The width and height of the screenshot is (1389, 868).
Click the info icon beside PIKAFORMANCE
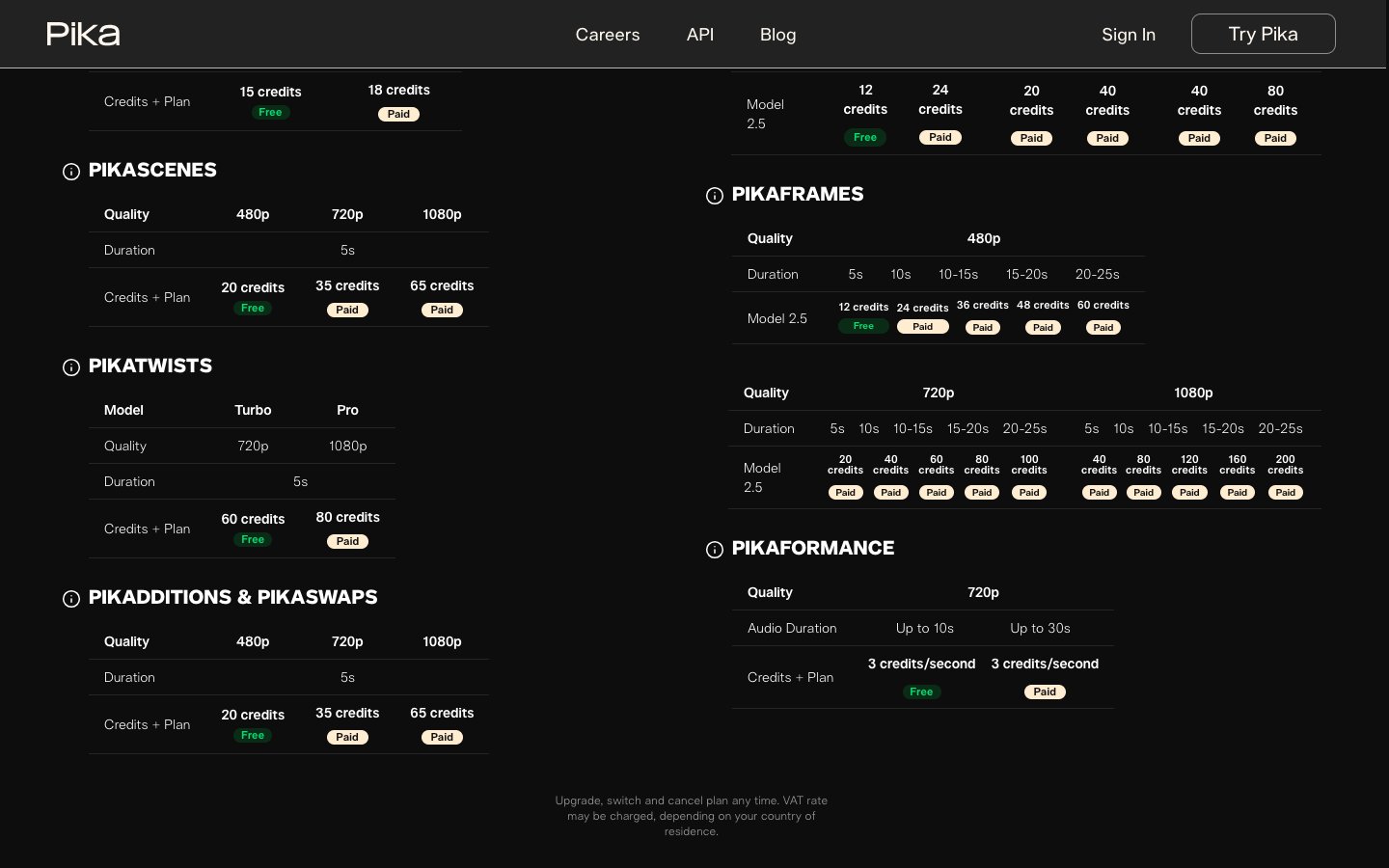point(715,550)
